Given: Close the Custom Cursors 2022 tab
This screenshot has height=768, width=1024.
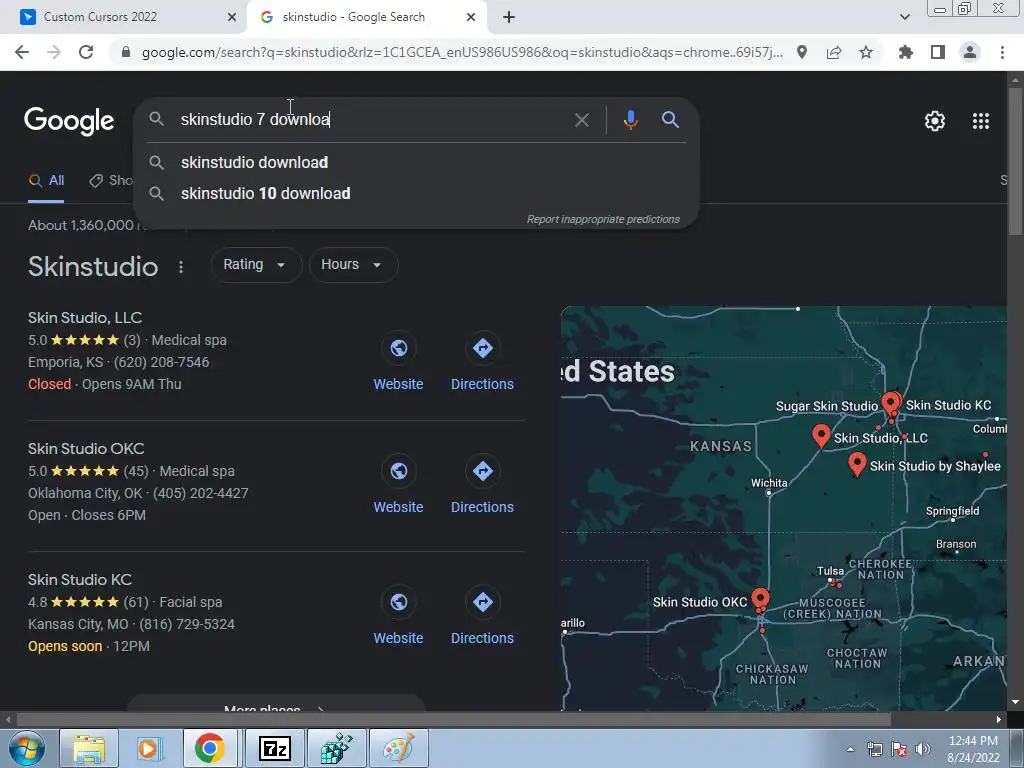Looking at the screenshot, I should click(x=232, y=17).
